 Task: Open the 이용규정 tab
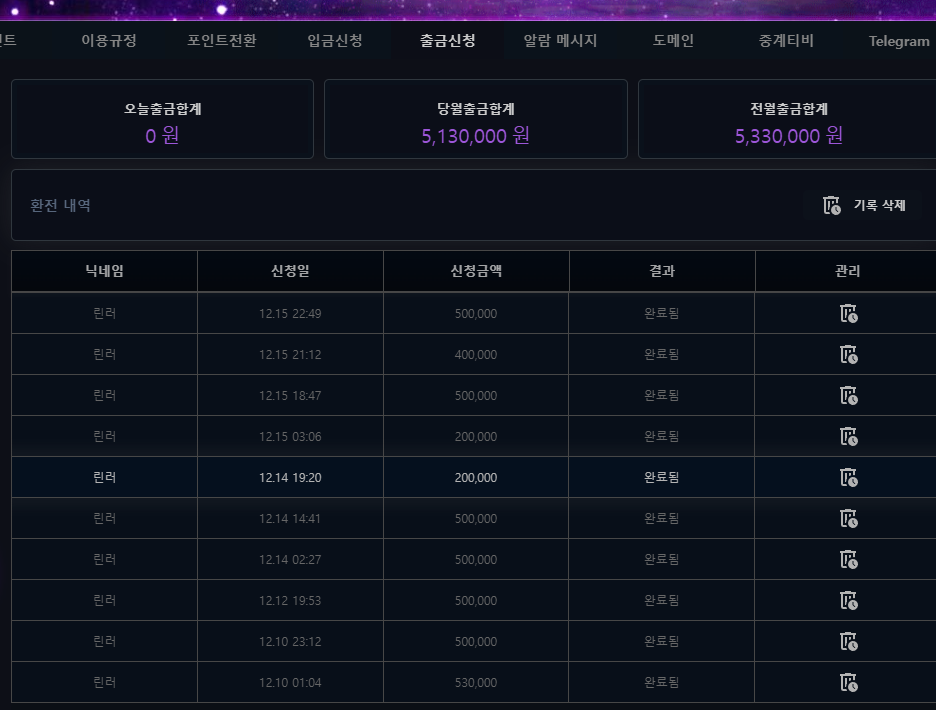pos(109,41)
